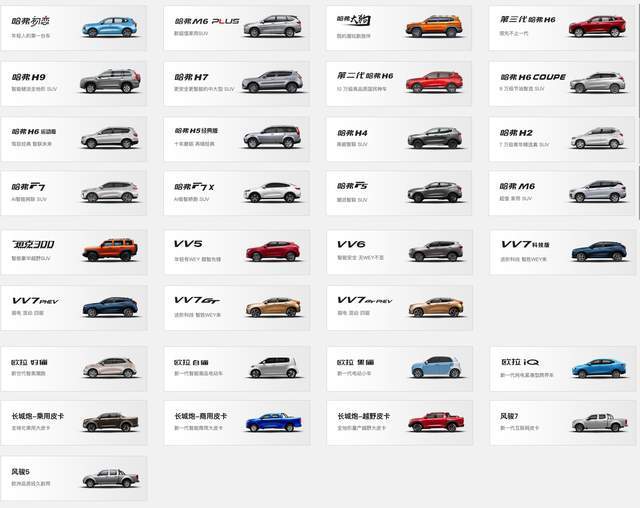Image resolution: width=640 pixels, height=508 pixels.
Task: Click the light blue 欧拉黑猫 car image
Action: click(x=436, y=367)
